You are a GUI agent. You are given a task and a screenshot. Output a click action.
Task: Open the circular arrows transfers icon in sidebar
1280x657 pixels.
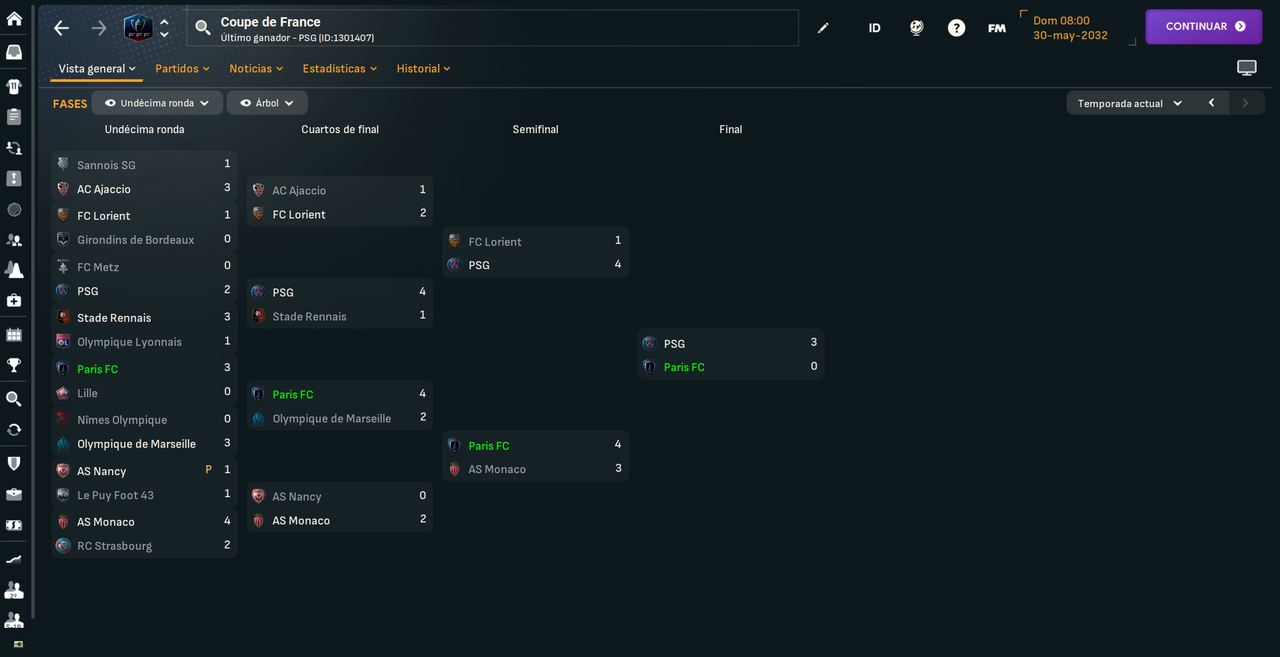point(14,429)
